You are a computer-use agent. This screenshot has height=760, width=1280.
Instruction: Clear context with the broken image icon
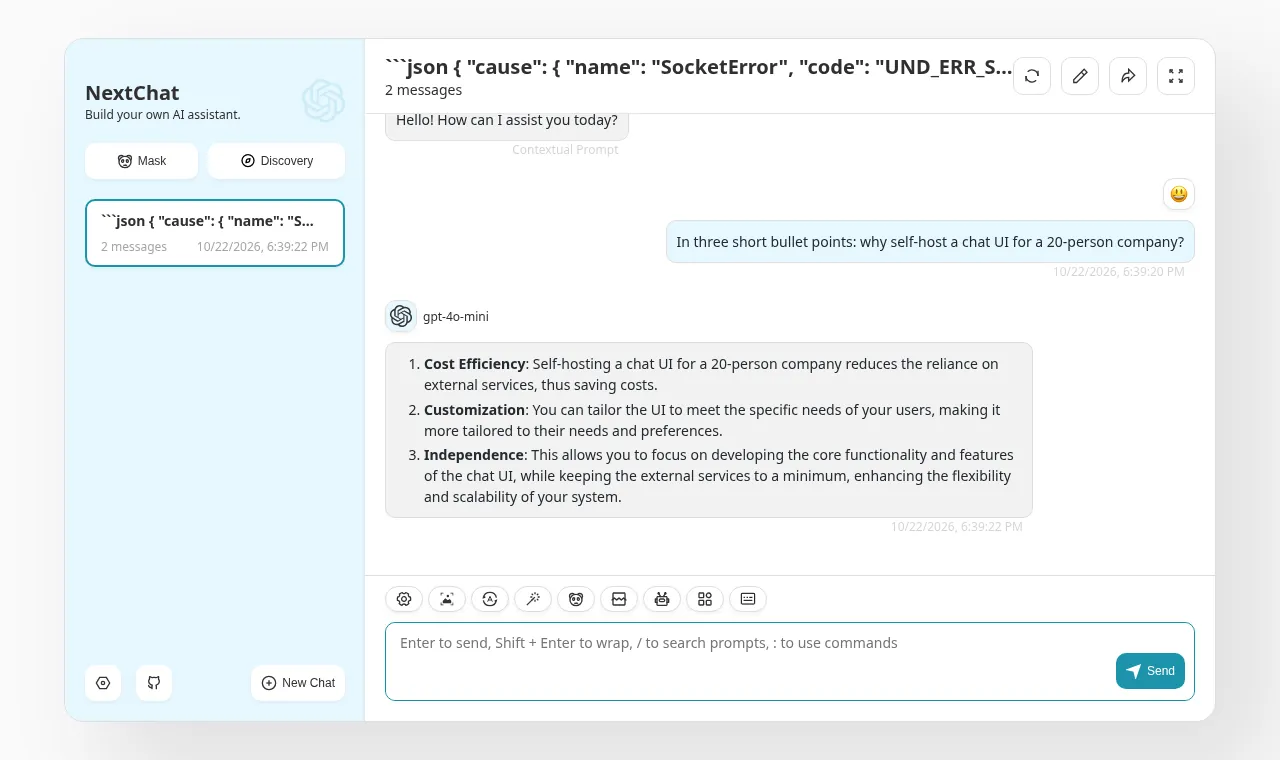tap(619, 599)
